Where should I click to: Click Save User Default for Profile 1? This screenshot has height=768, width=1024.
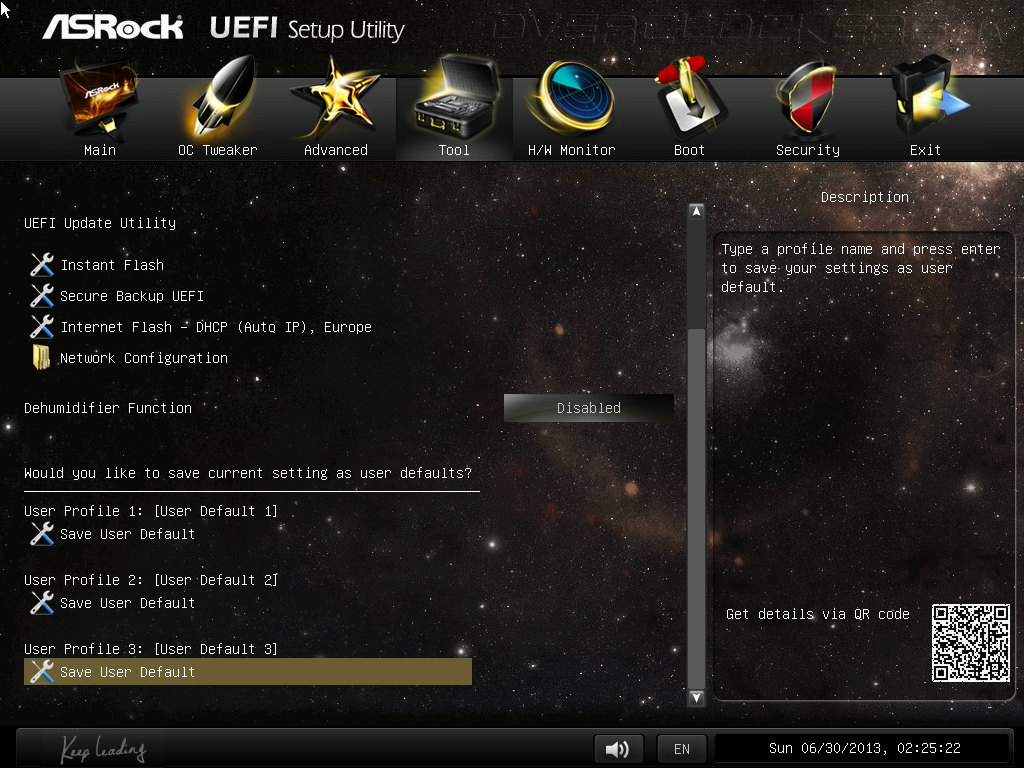127,534
